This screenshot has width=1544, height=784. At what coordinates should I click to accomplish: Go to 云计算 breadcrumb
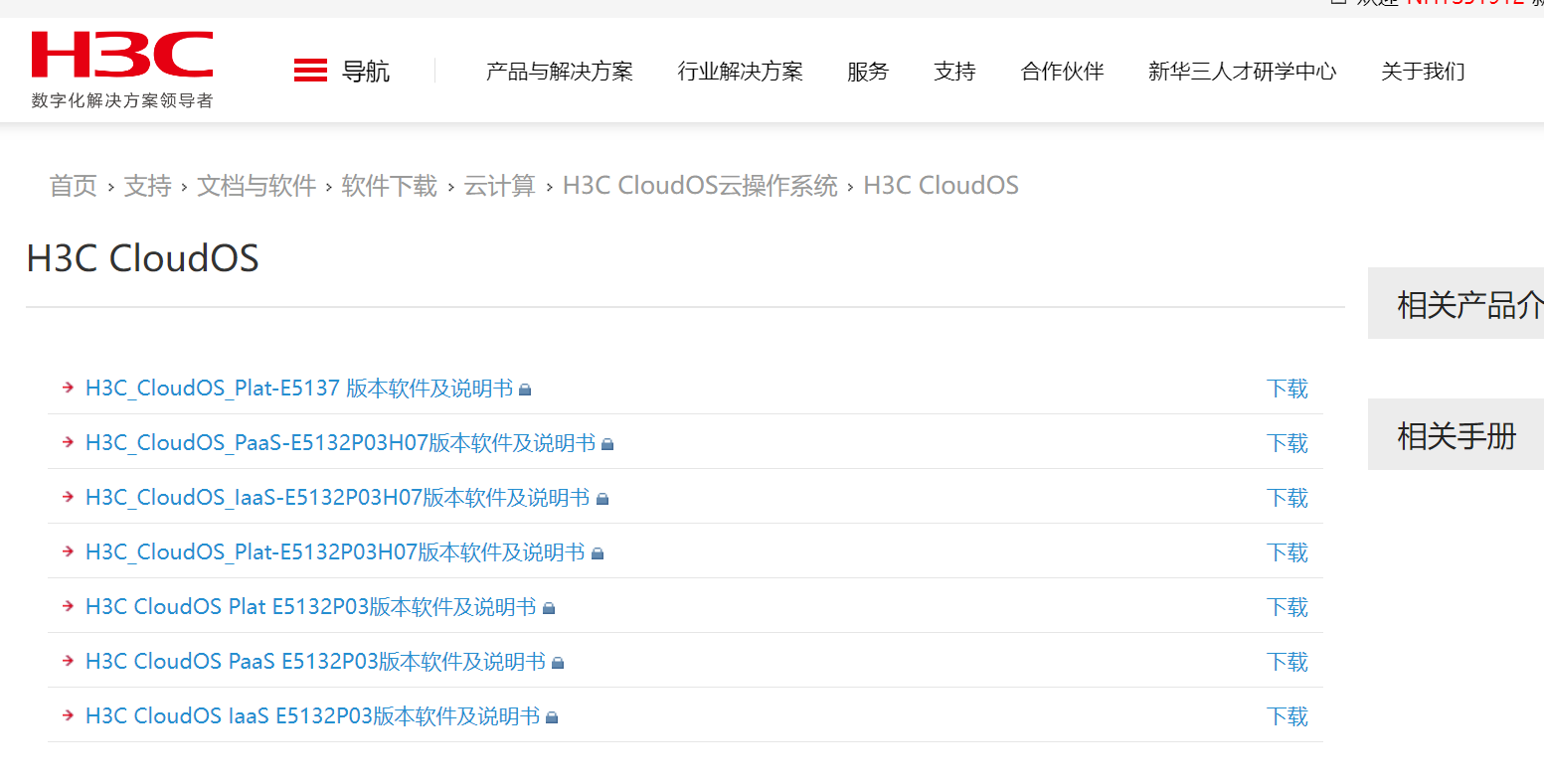(x=499, y=186)
